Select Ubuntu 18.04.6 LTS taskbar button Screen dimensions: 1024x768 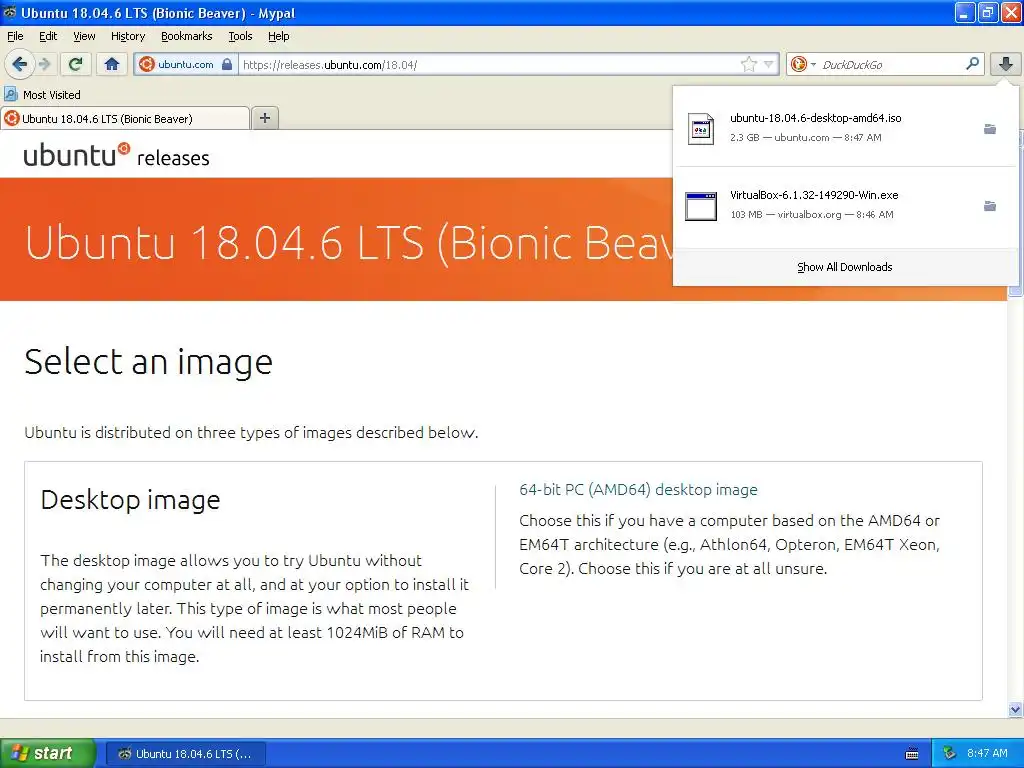point(185,753)
